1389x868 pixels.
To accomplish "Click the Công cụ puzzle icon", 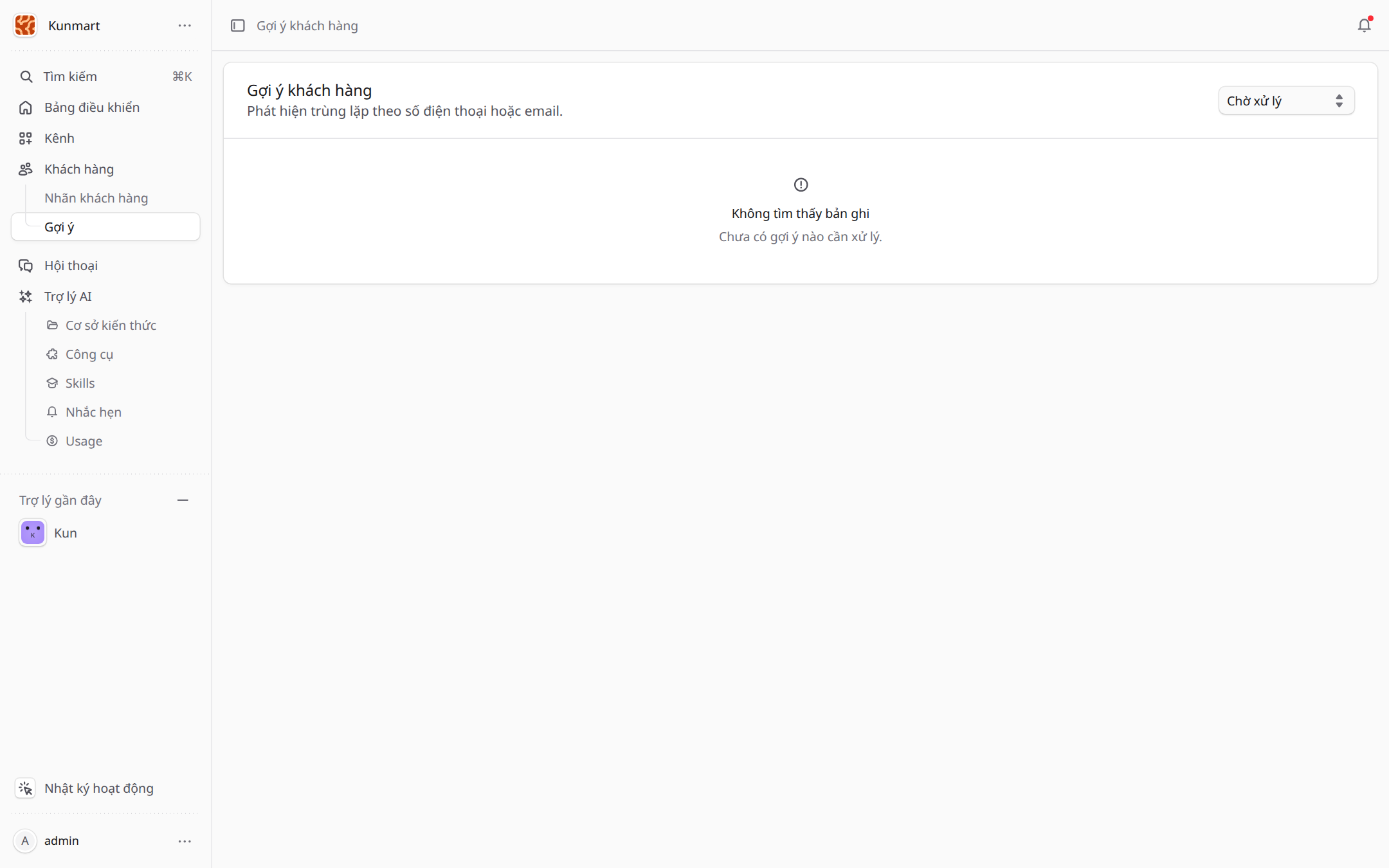I will 52,354.
